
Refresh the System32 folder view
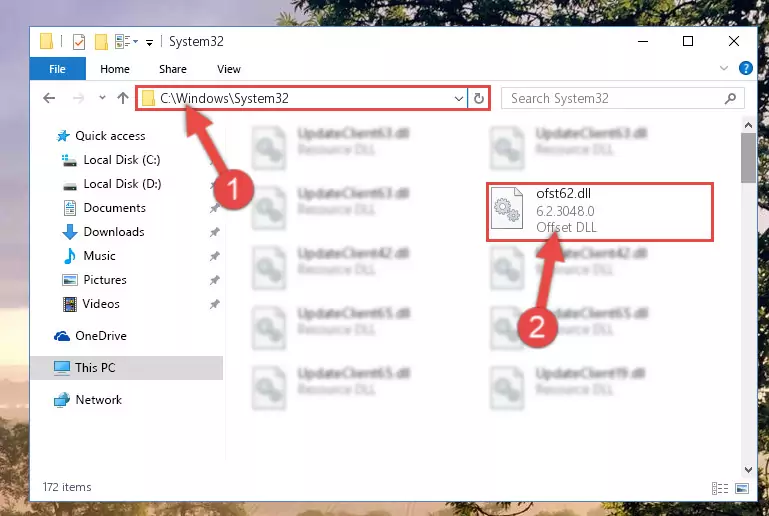pos(479,99)
